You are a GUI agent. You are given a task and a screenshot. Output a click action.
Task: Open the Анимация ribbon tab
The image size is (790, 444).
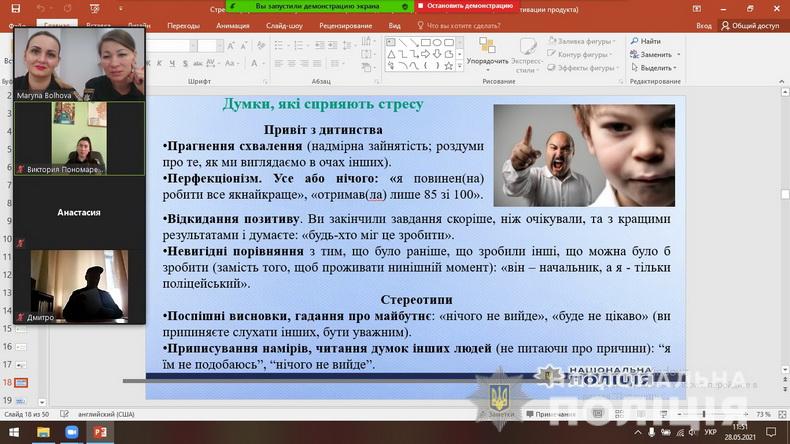232,26
